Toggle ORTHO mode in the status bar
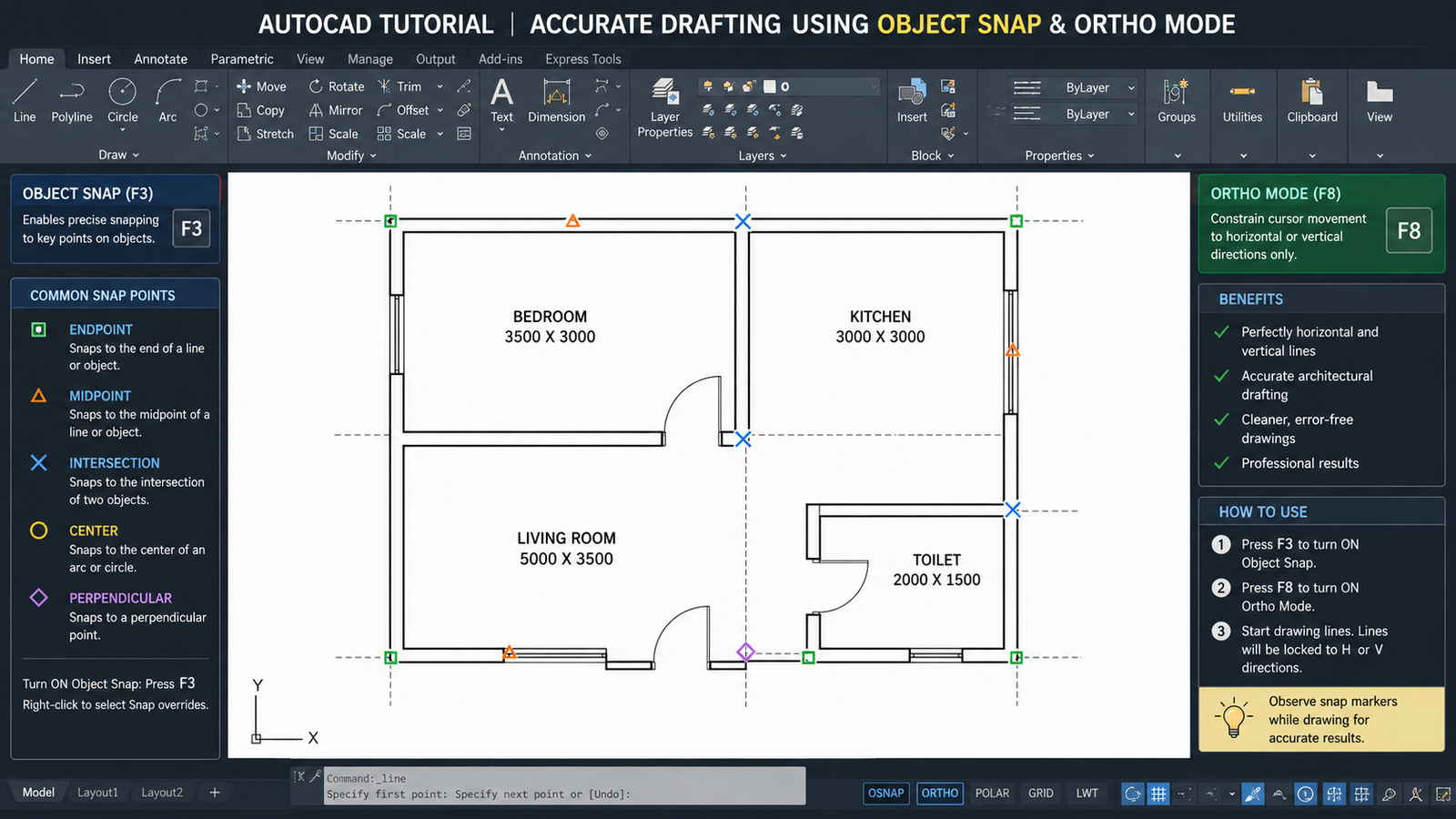The width and height of the screenshot is (1456, 819). click(940, 794)
